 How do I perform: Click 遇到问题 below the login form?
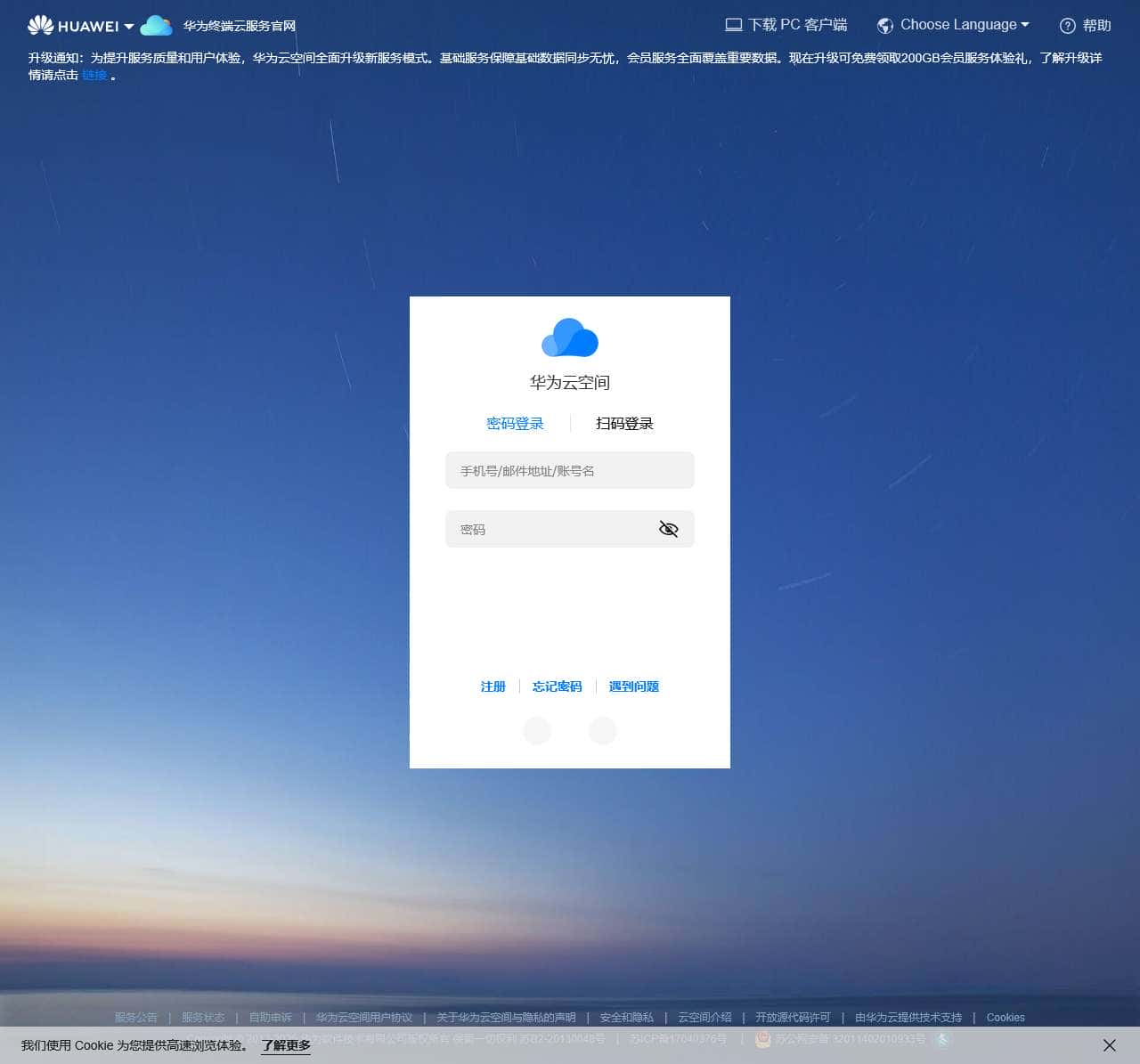[x=633, y=686]
